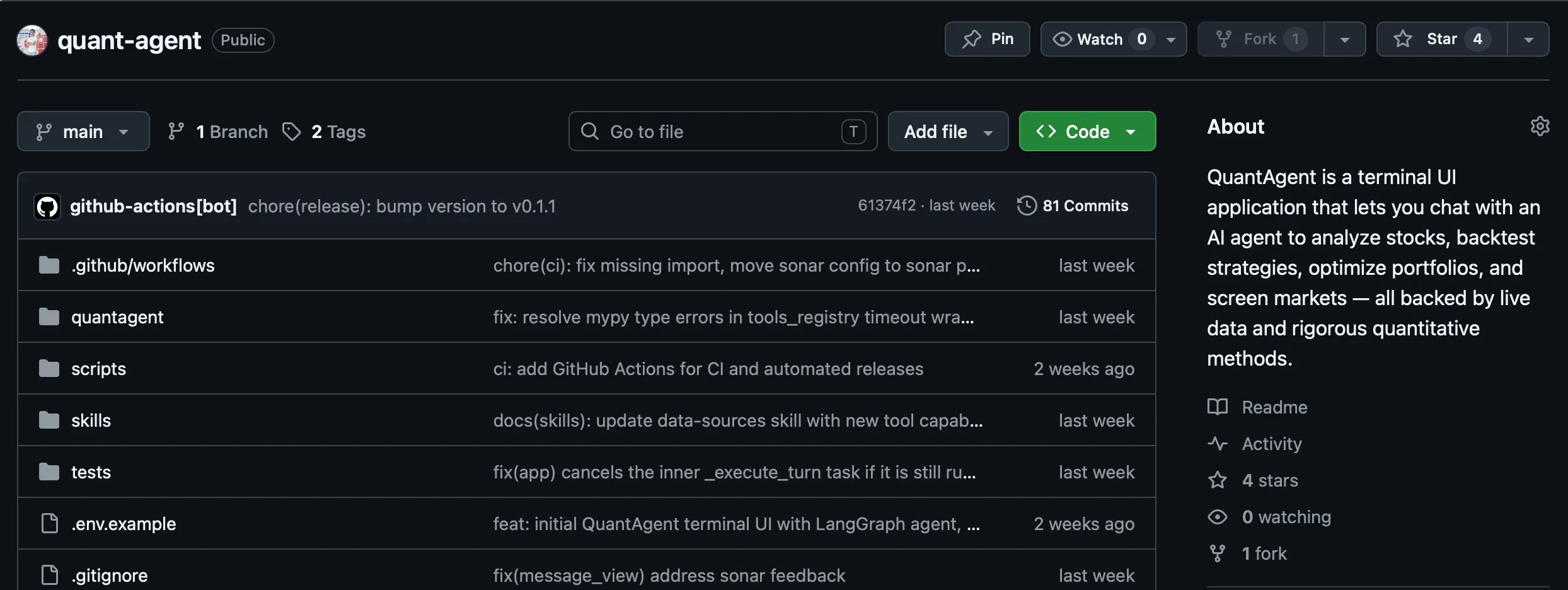Open the tests folder
Viewport: 1568px width, 590px height.
click(91, 472)
